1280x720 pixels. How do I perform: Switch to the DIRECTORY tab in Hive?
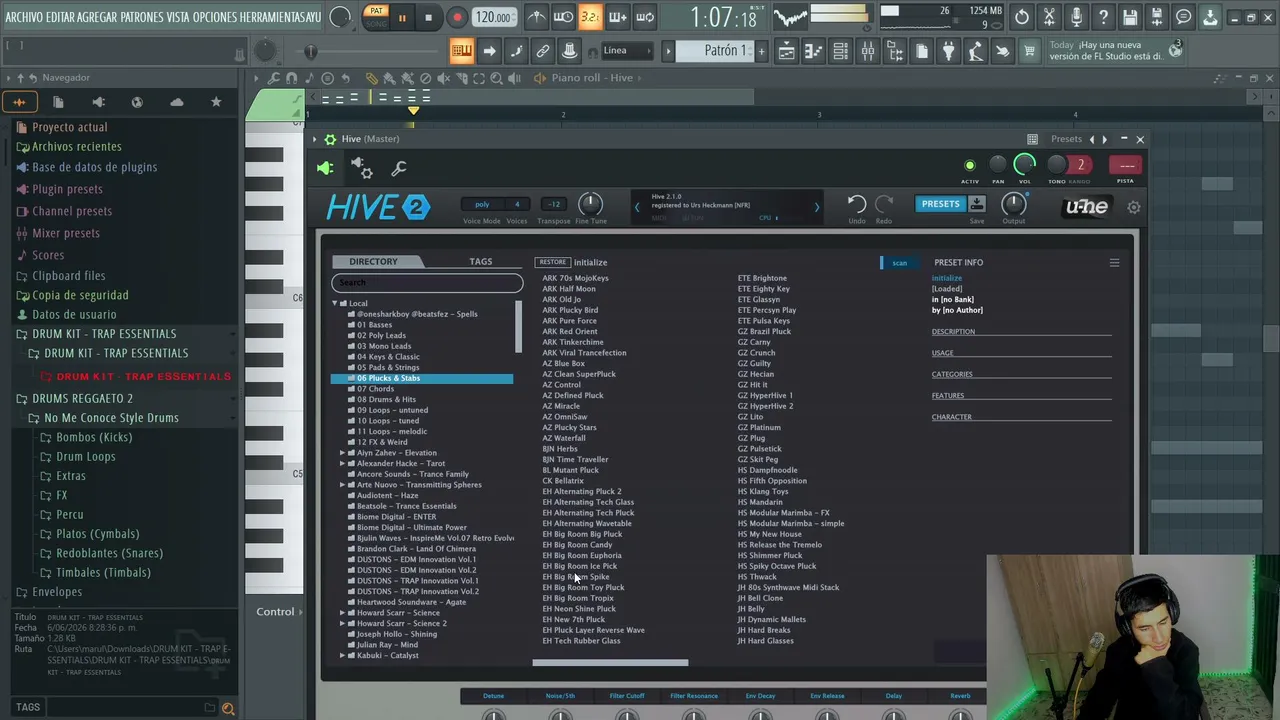[373, 262]
